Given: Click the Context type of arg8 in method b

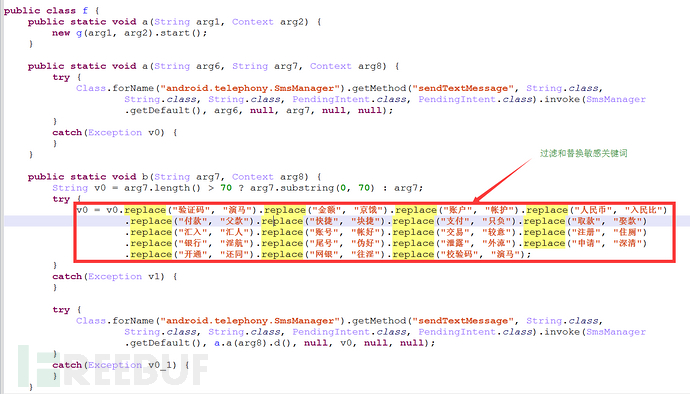Looking at the screenshot, I should [x=253, y=177].
